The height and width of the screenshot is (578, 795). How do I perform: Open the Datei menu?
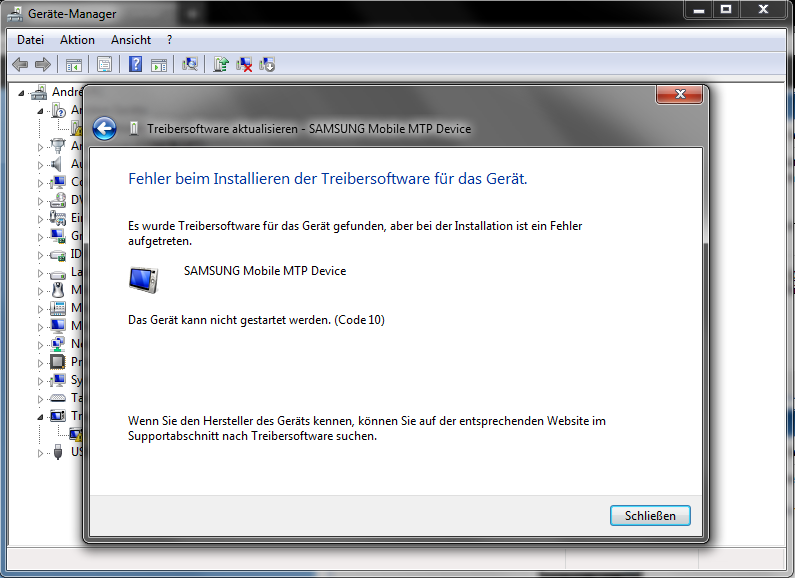30,40
